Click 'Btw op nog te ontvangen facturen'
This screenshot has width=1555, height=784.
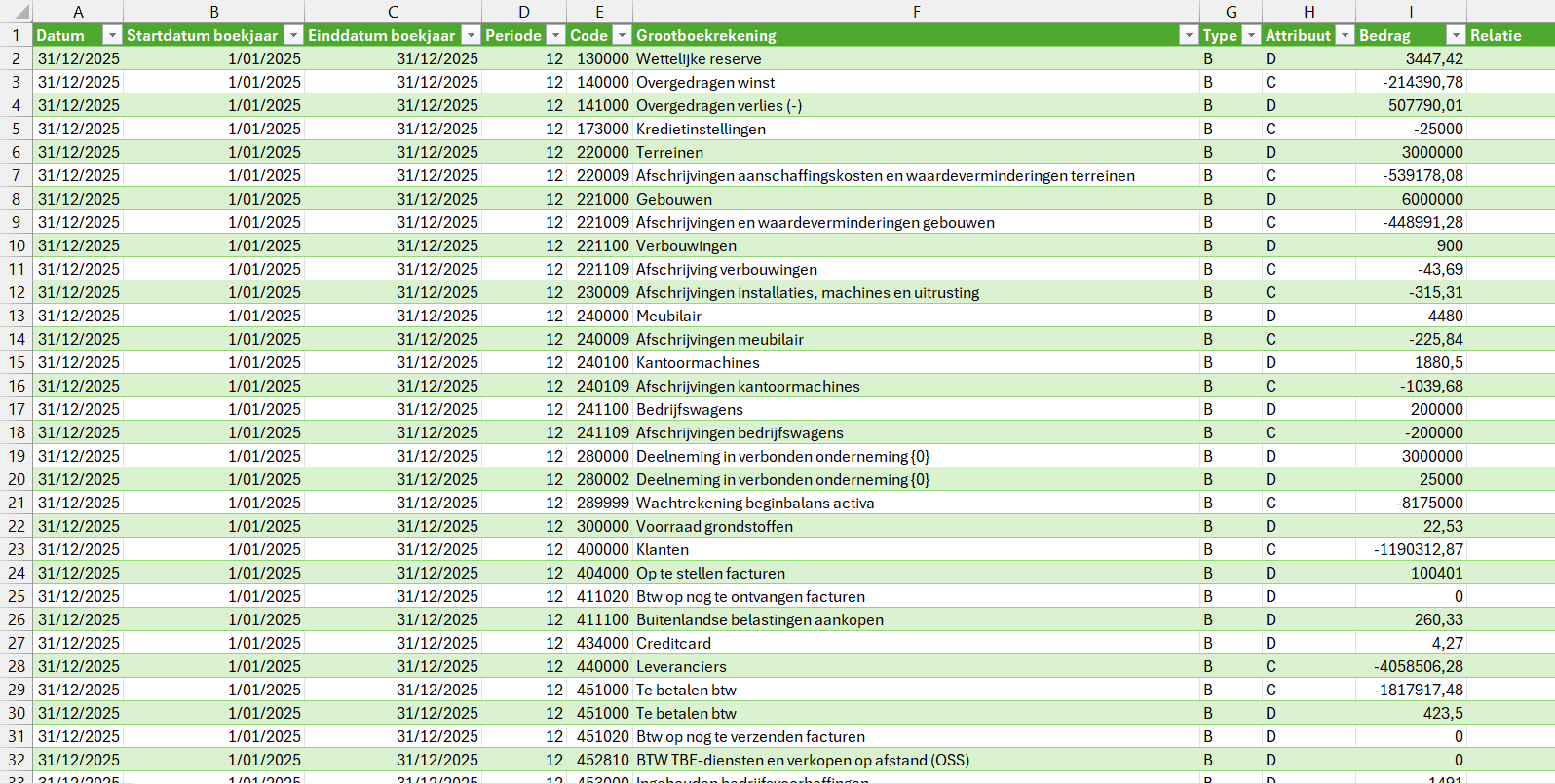tap(916, 596)
